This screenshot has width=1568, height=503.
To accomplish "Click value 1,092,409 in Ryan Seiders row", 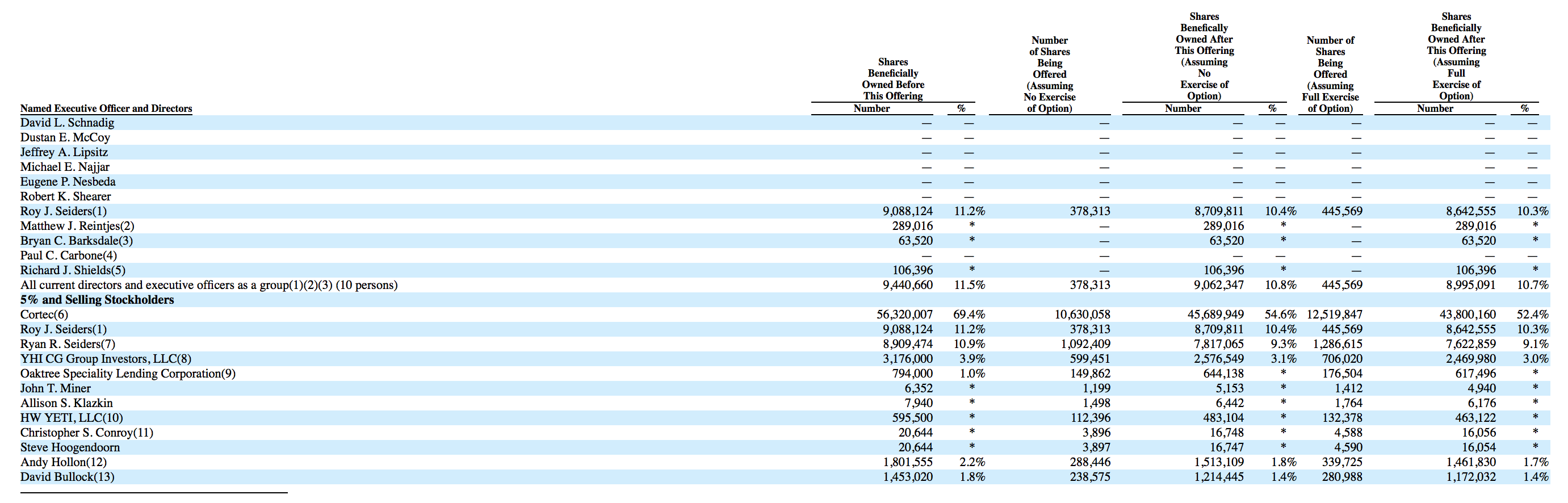I will click(1085, 344).
